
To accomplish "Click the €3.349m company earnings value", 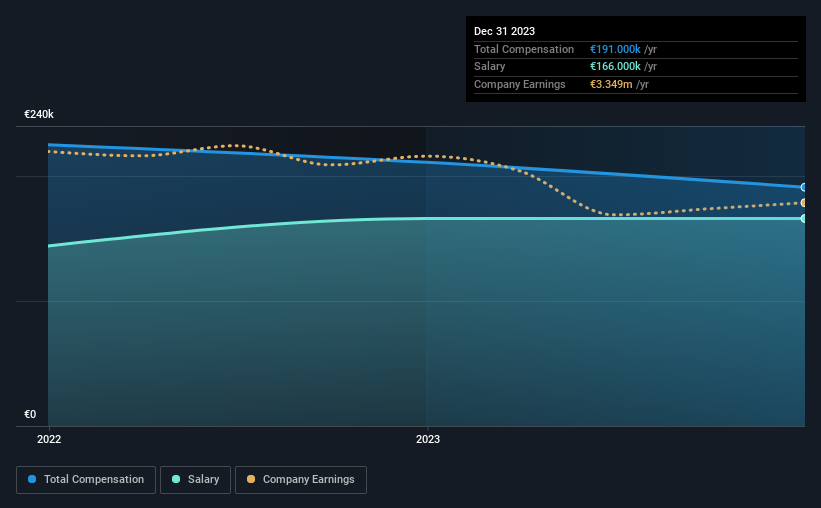I will (611, 84).
